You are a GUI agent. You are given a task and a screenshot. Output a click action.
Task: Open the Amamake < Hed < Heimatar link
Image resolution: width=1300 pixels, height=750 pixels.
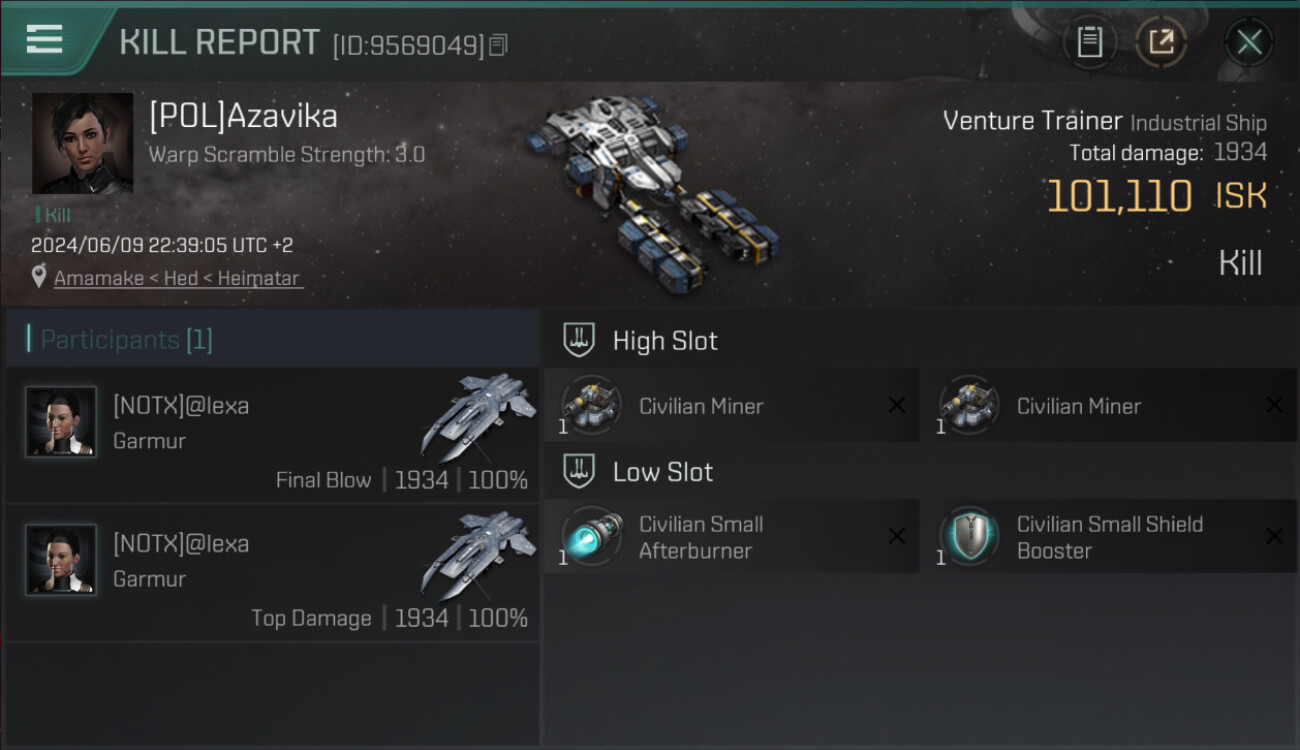(177, 278)
